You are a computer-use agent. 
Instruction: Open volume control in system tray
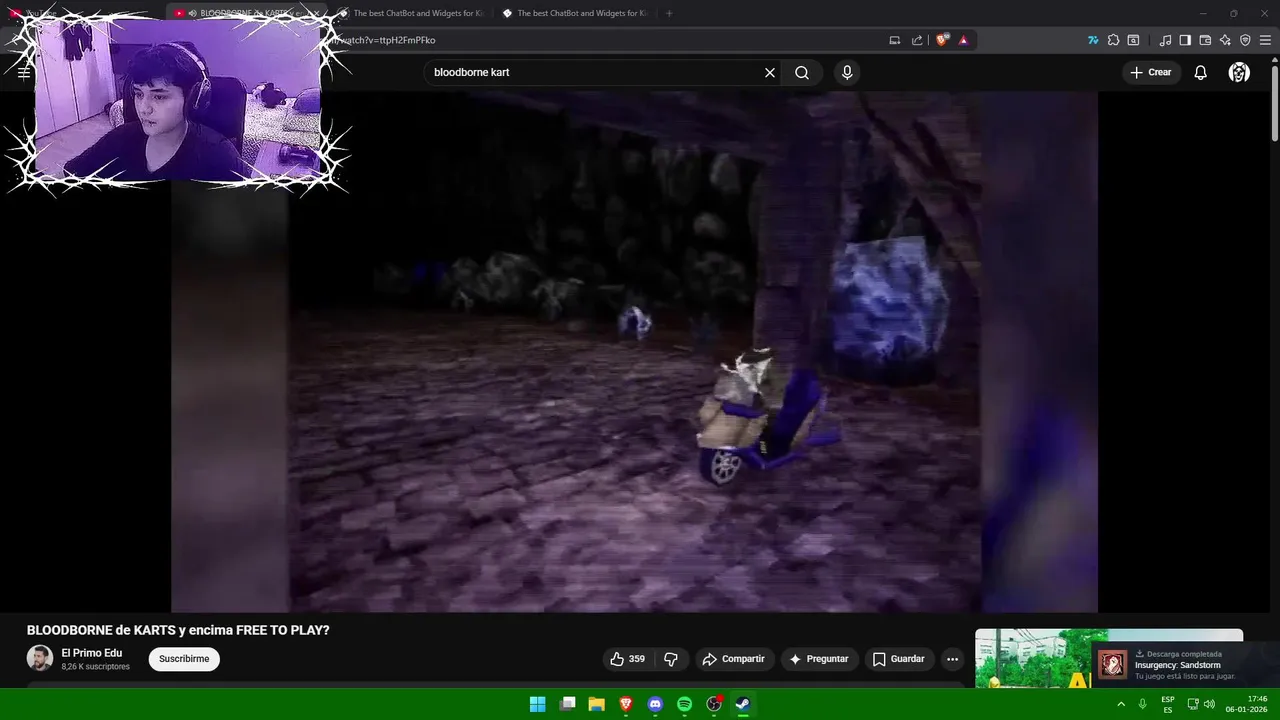click(x=1210, y=704)
